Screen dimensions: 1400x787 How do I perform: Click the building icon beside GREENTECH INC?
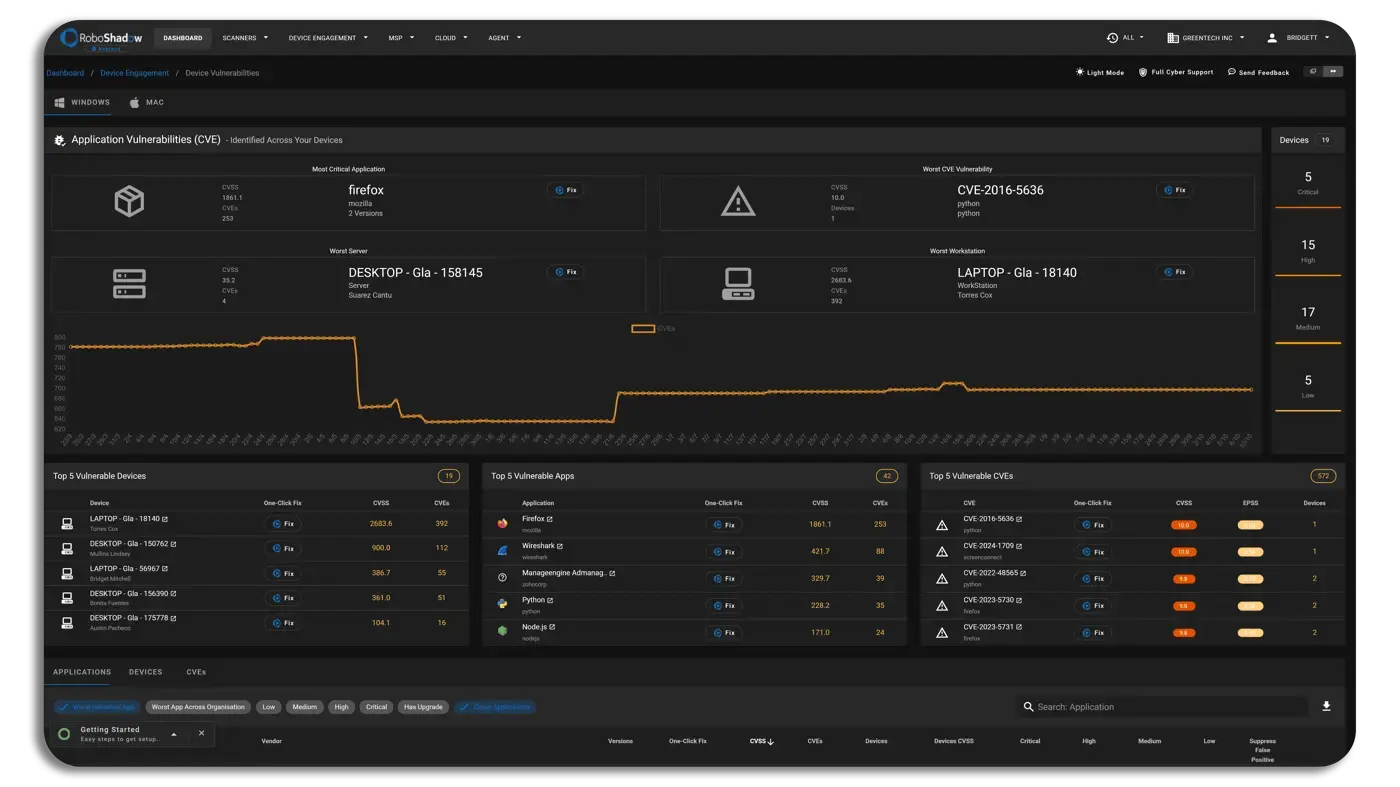[x=1173, y=38]
